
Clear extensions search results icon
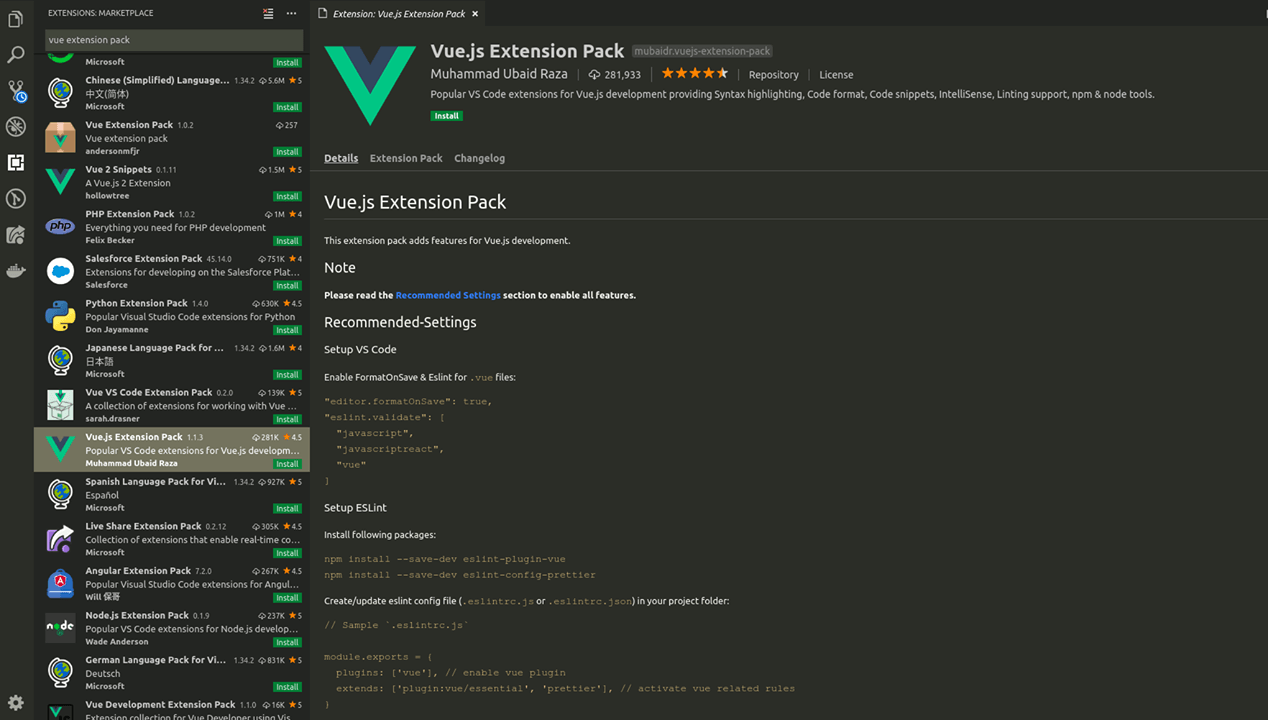268,13
